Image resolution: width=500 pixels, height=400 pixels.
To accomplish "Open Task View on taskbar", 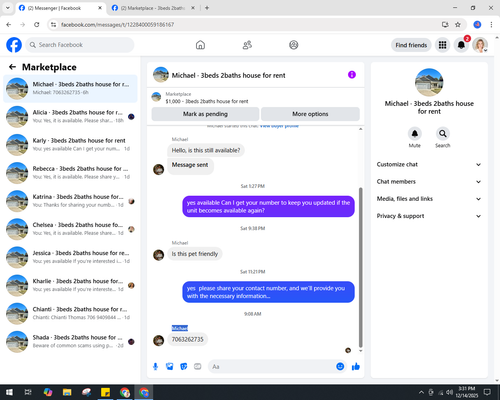I will (28, 392).
